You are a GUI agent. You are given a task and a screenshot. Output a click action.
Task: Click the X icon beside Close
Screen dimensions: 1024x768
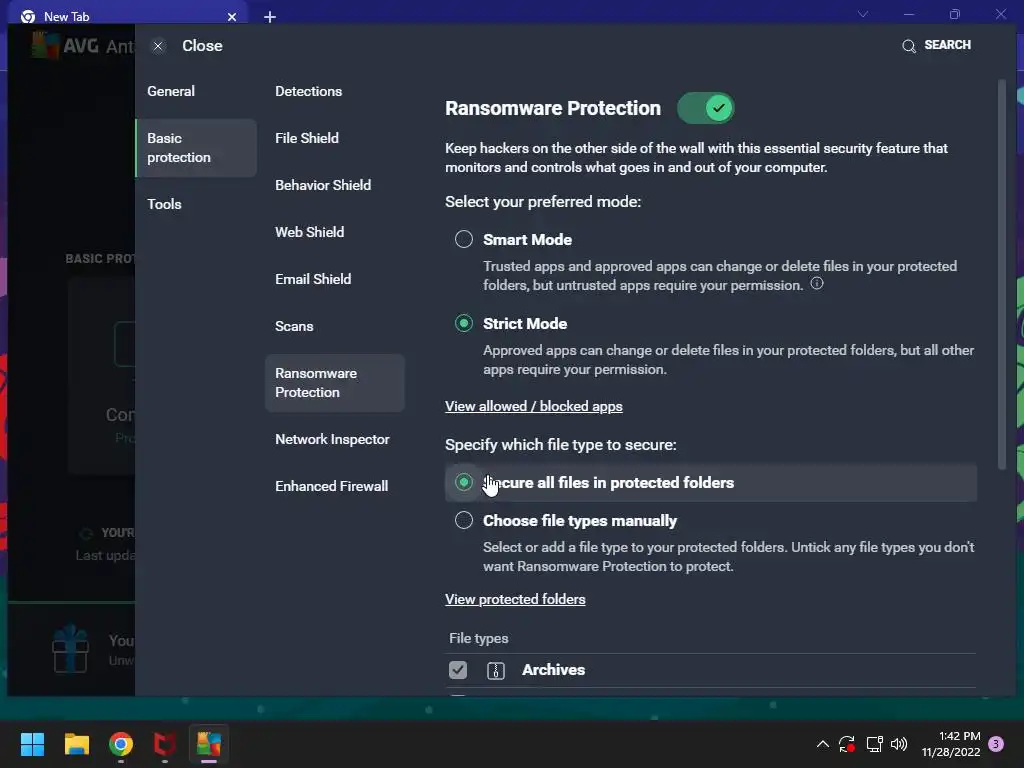click(158, 46)
